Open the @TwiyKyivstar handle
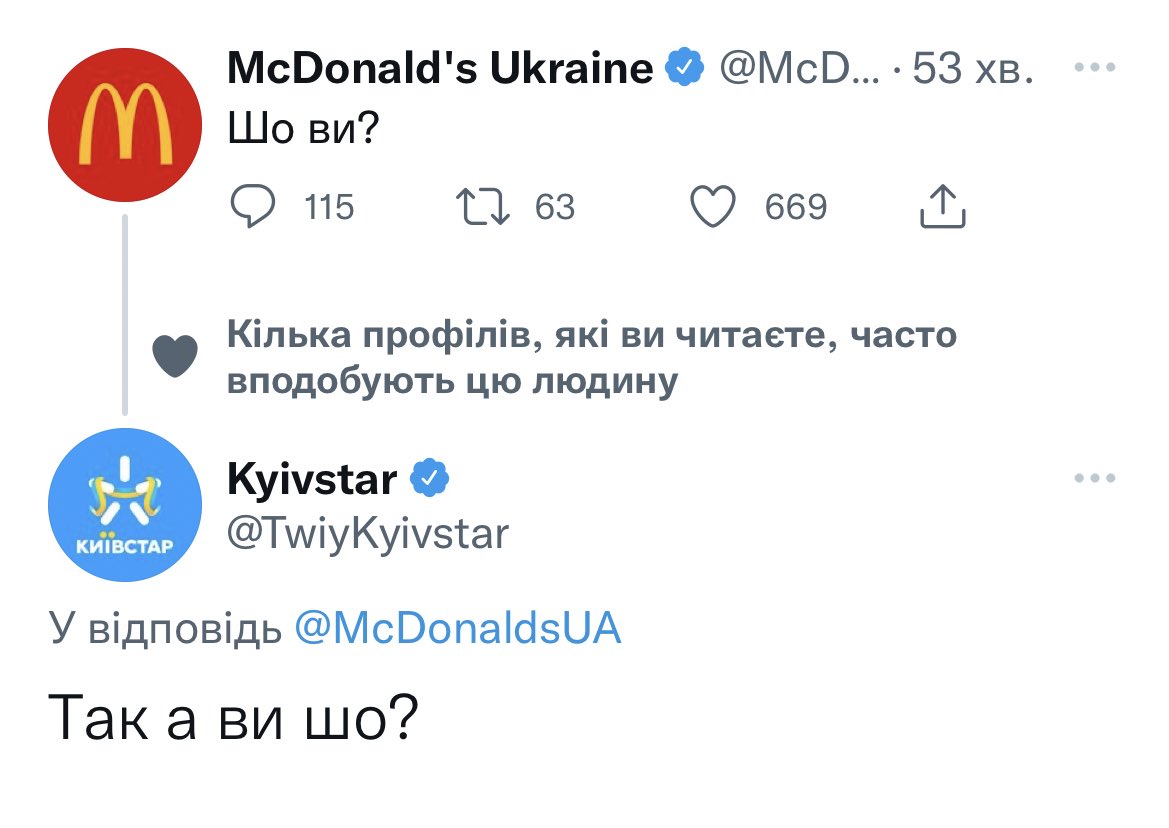This screenshot has height=828, width=1169. tap(368, 533)
